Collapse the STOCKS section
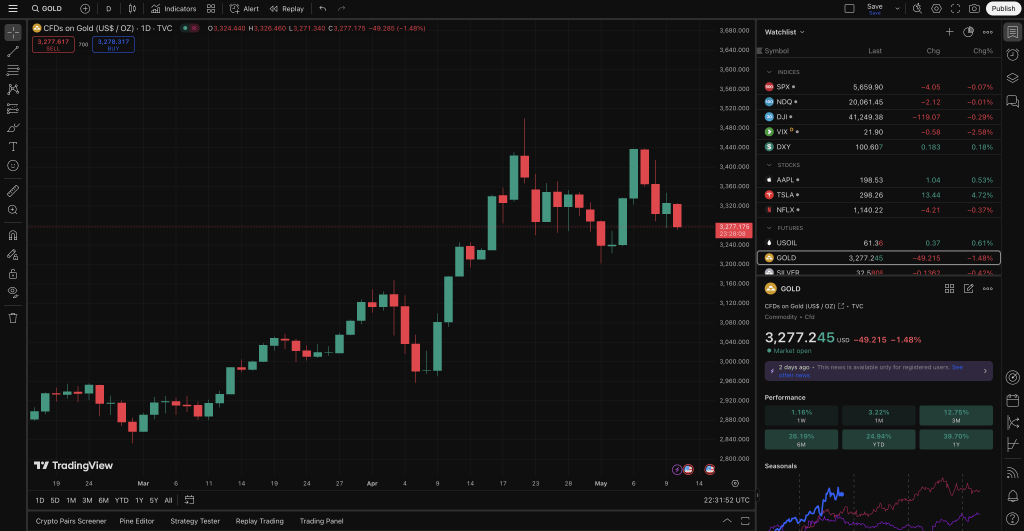 tap(769, 165)
